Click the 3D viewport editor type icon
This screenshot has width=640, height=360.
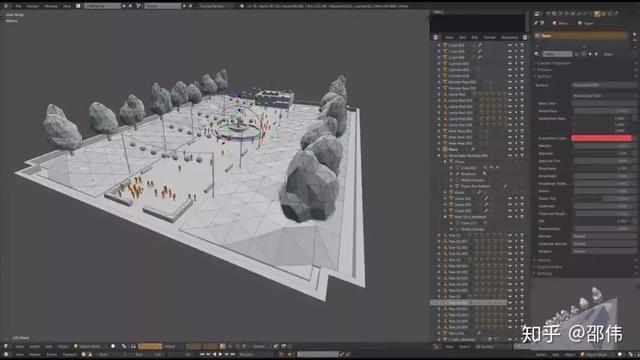6,347
